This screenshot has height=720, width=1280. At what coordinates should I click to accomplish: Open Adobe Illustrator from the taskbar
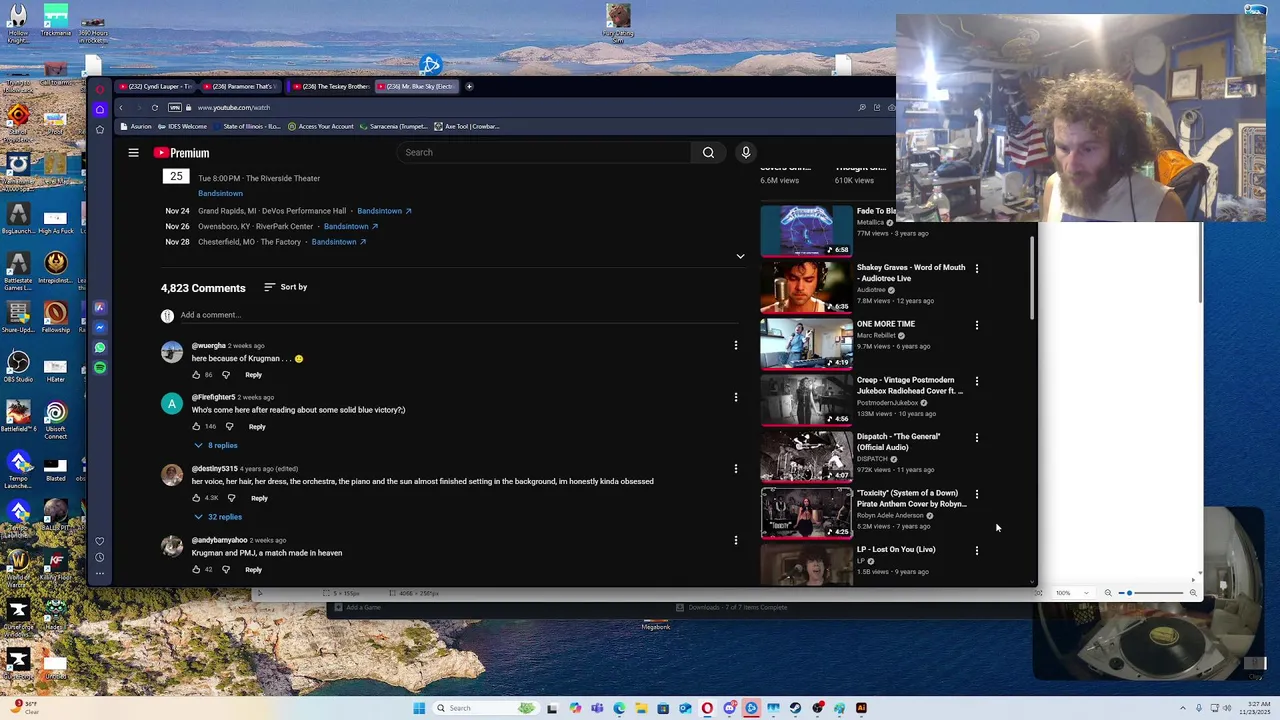[861, 708]
